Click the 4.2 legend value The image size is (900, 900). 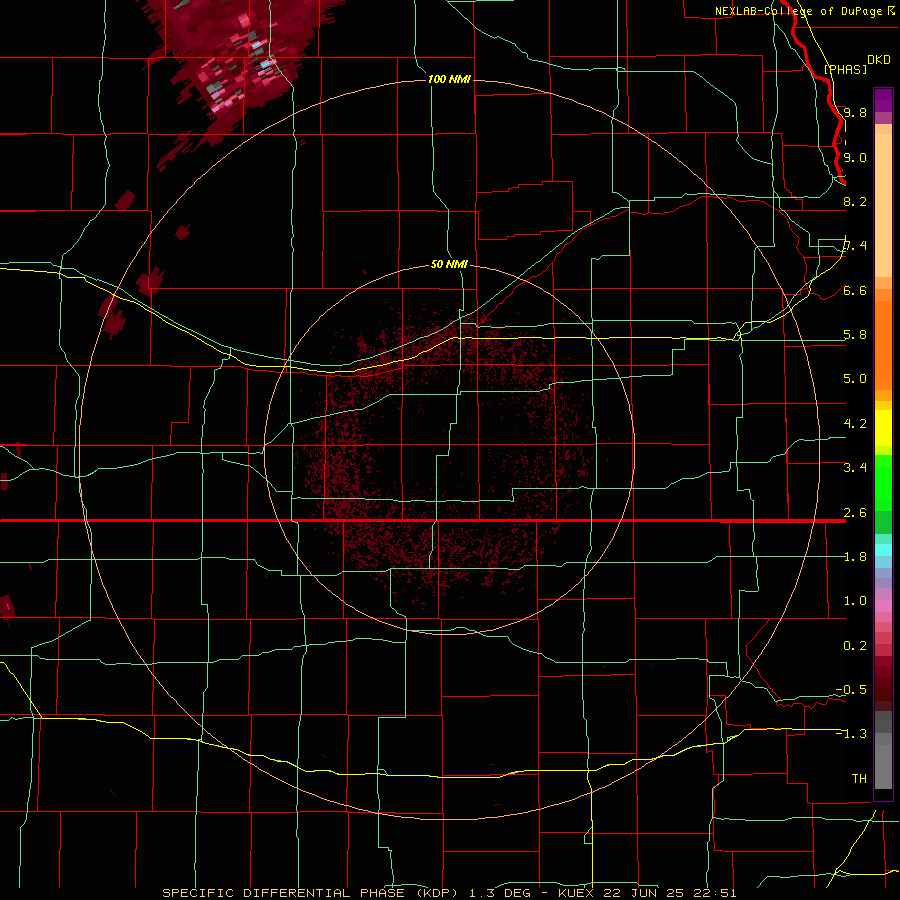point(855,424)
